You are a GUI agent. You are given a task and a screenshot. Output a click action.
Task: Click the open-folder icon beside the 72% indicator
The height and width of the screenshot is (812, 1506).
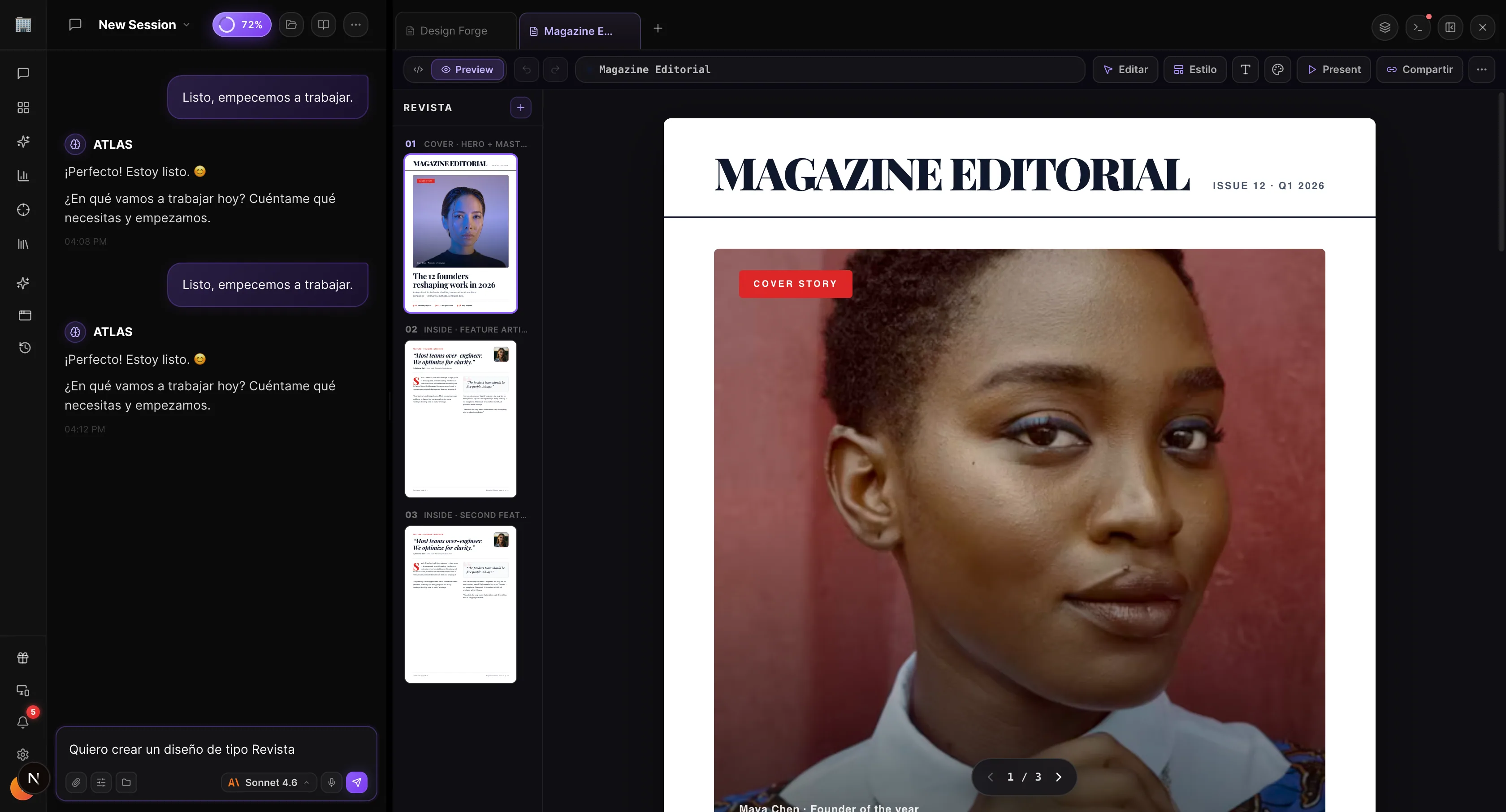[x=291, y=25]
